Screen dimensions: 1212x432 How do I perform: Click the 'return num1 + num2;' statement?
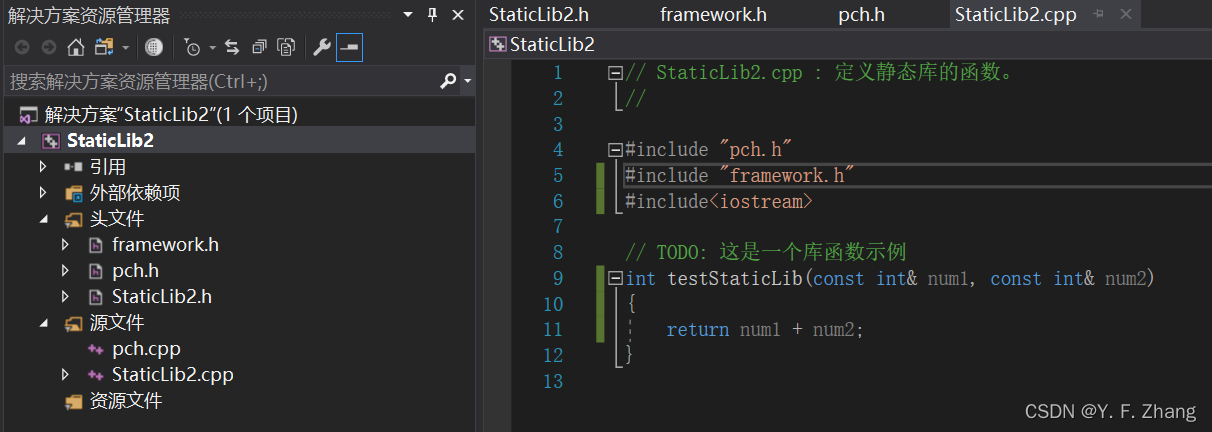pos(764,330)
